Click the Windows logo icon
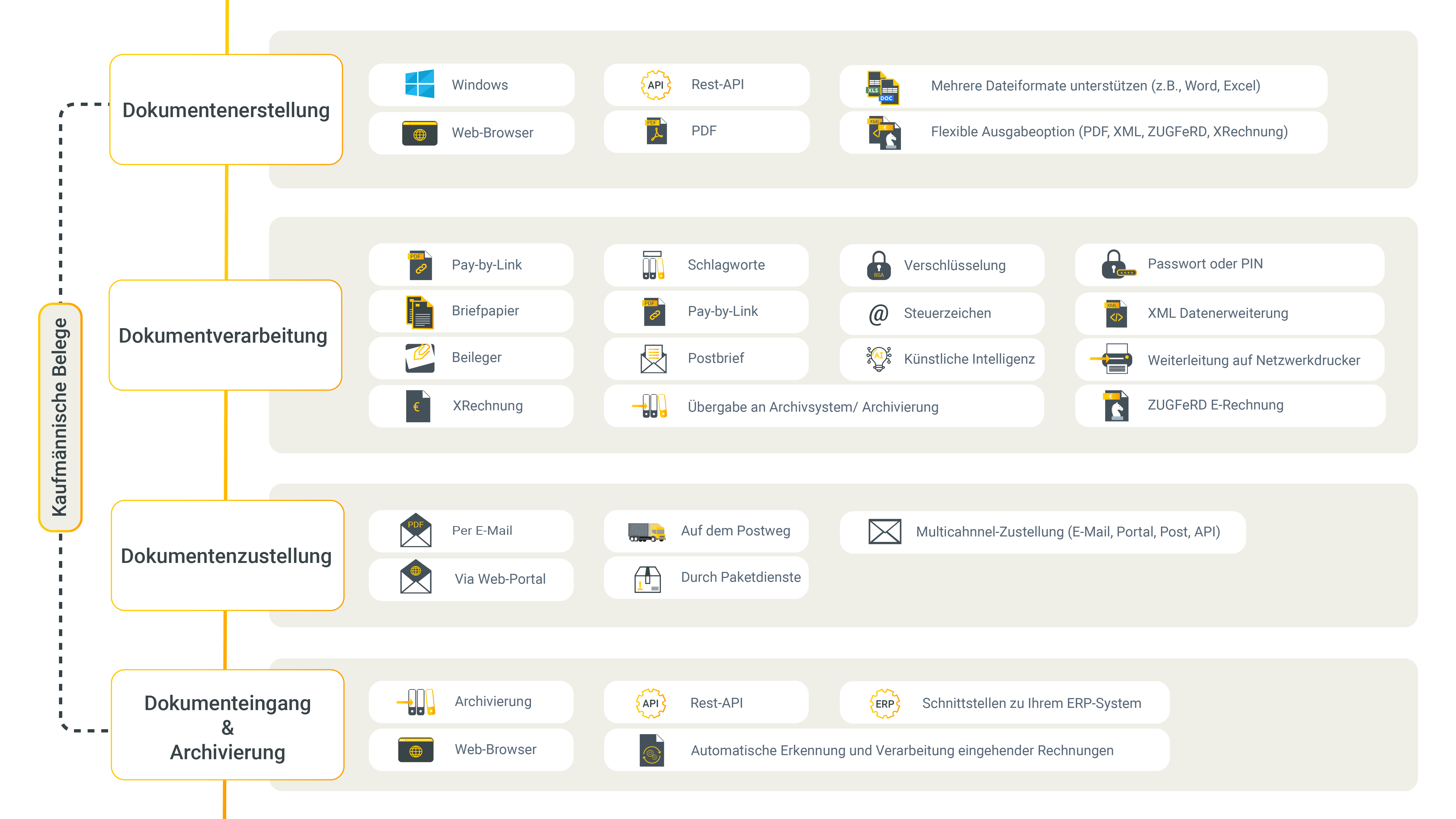Screen dimensions: 1456x819 point(420,84)
